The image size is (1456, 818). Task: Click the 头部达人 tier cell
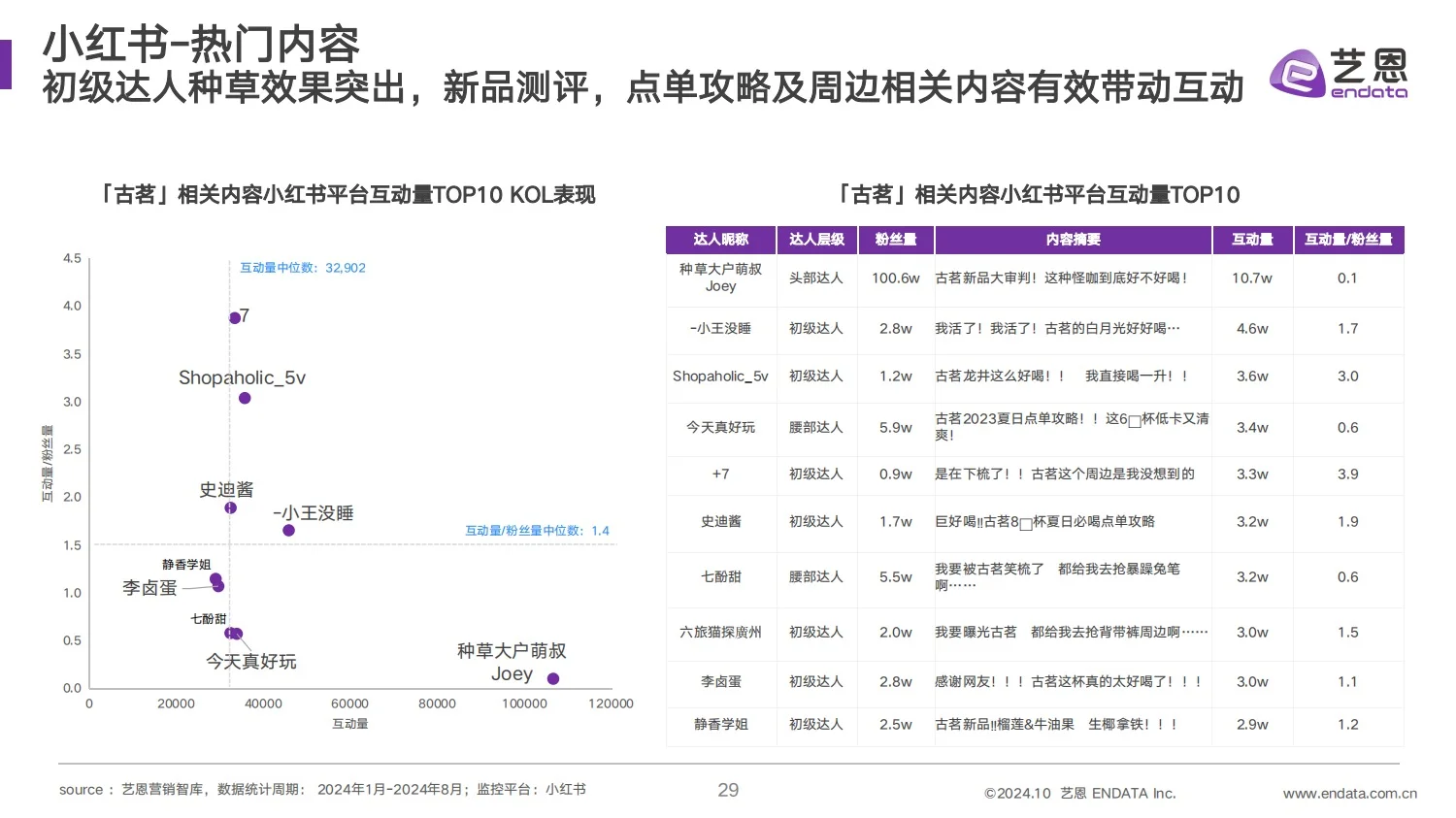816,278
